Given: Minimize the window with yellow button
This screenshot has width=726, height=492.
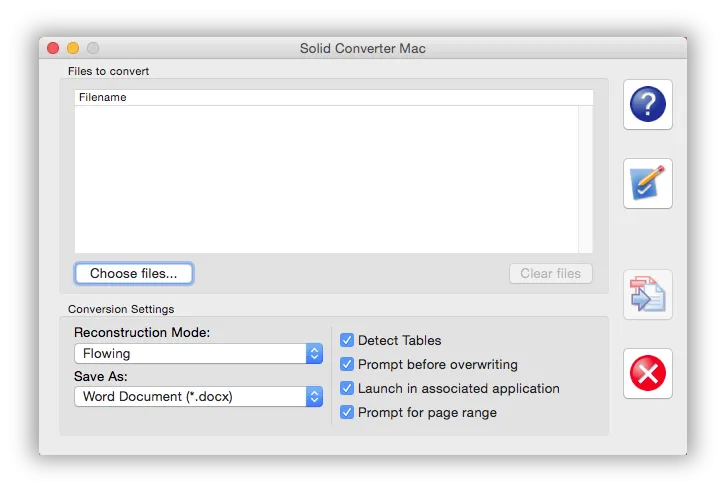Looking at the screenshot, I should click(x=73, y=48).
